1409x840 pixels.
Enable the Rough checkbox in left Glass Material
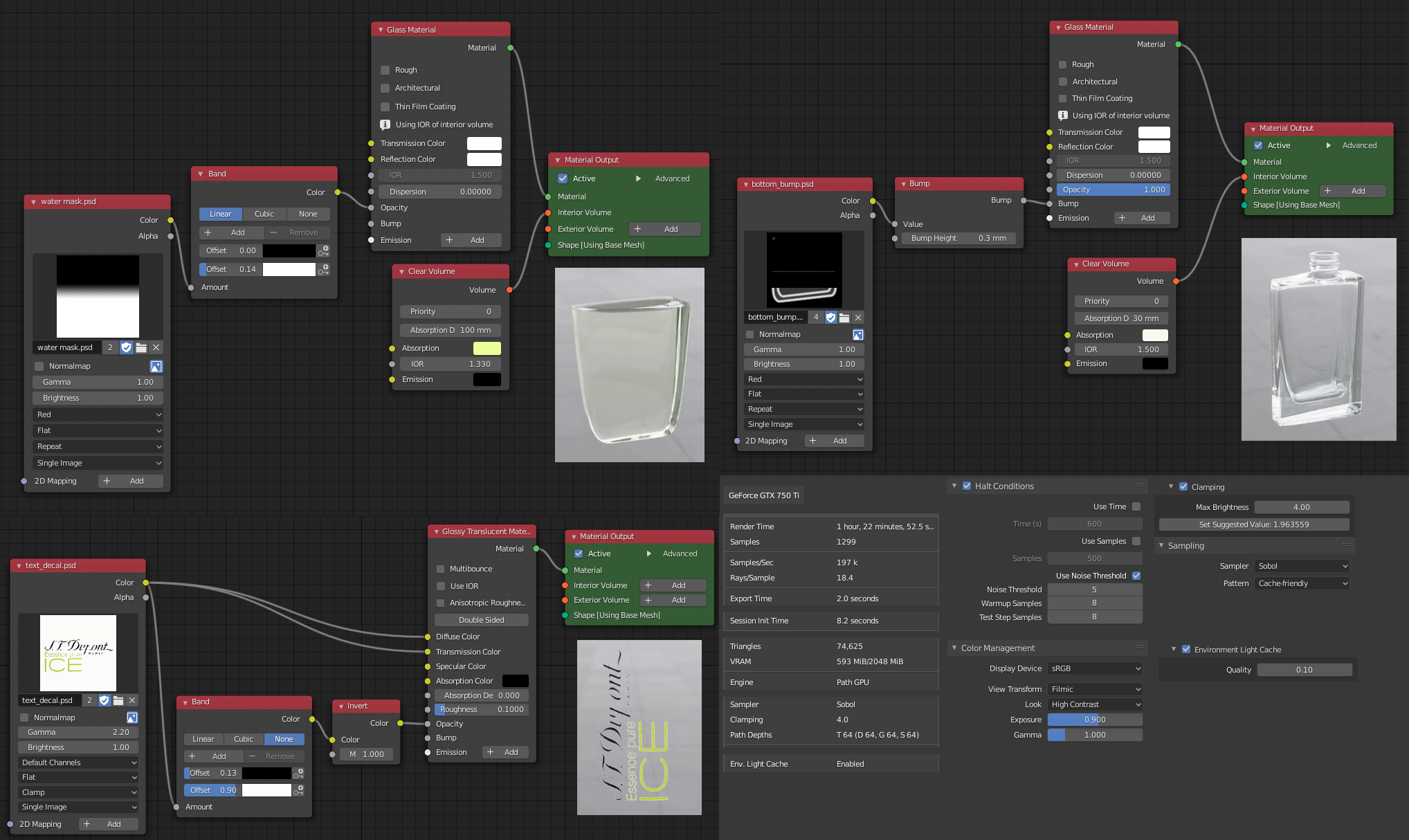click(385, 70)
